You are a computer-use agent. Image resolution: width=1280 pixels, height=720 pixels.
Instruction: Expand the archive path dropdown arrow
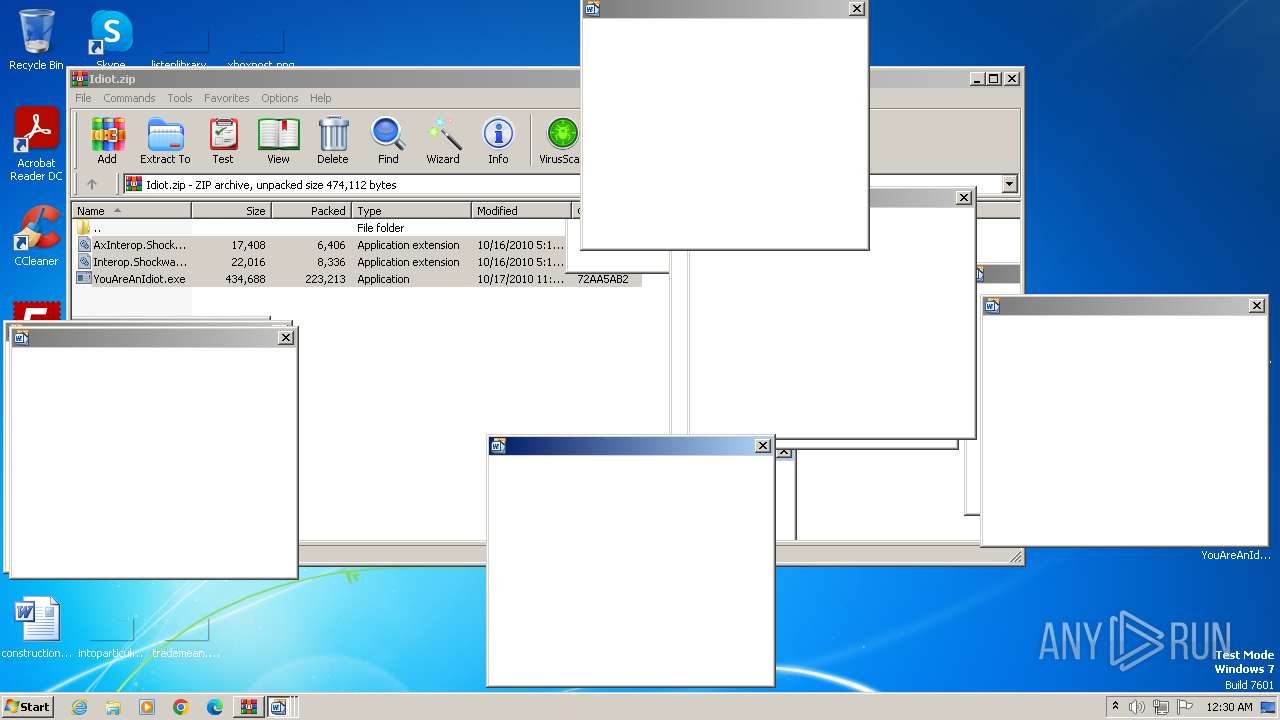(x=1009, y=184)
